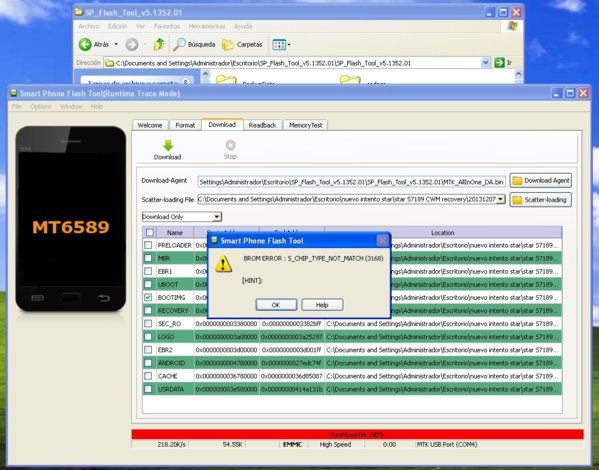Open the Edición menu in Explorer
599x470 pixels.
tap(117, 26)
